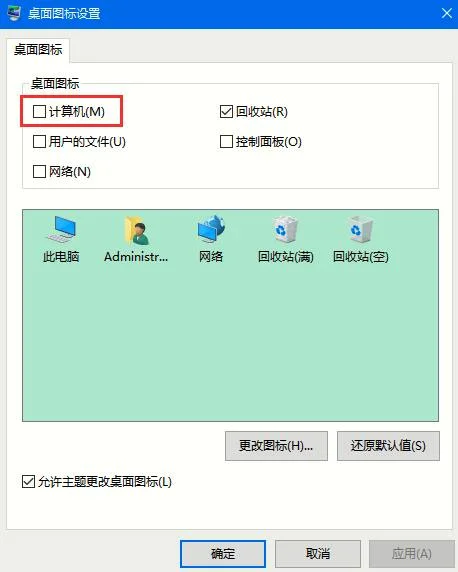This screenshot has height=572, width=458.
Task: Close the 桌面图标设置 dialog window
Action: point(446,13)
